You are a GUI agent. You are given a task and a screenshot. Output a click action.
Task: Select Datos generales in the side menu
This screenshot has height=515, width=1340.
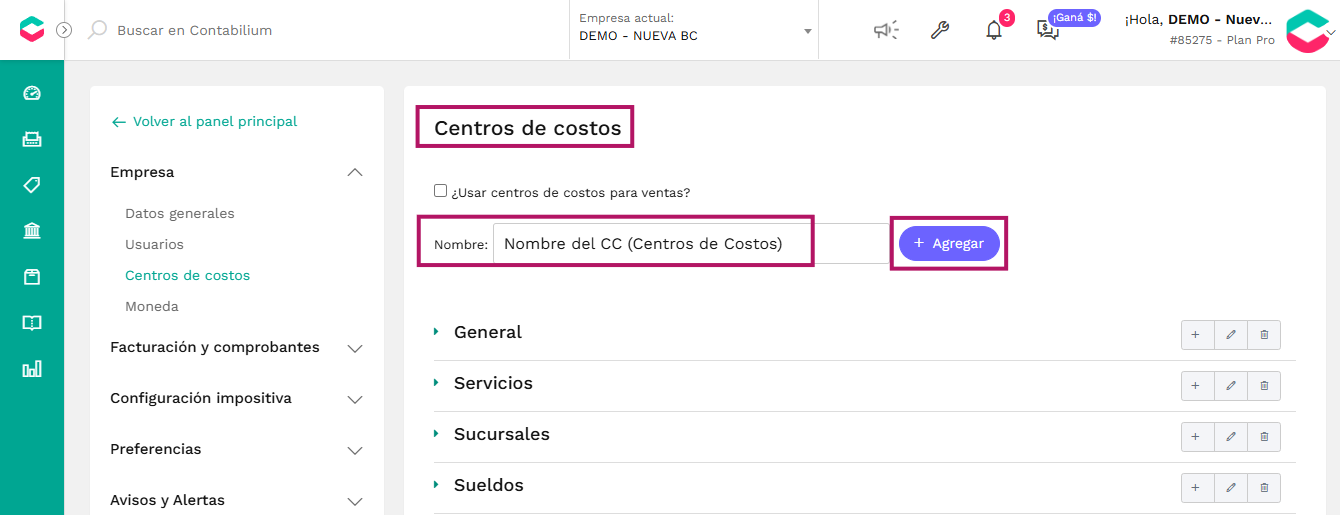tap(180, 213)
